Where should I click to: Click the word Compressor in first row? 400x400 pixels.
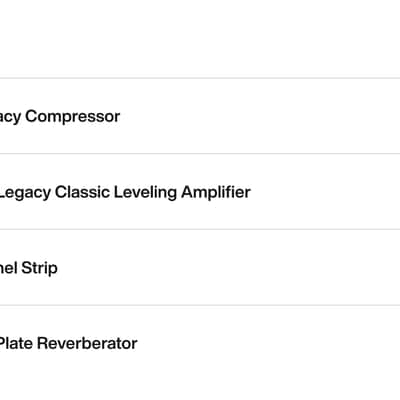click(73, 117)
